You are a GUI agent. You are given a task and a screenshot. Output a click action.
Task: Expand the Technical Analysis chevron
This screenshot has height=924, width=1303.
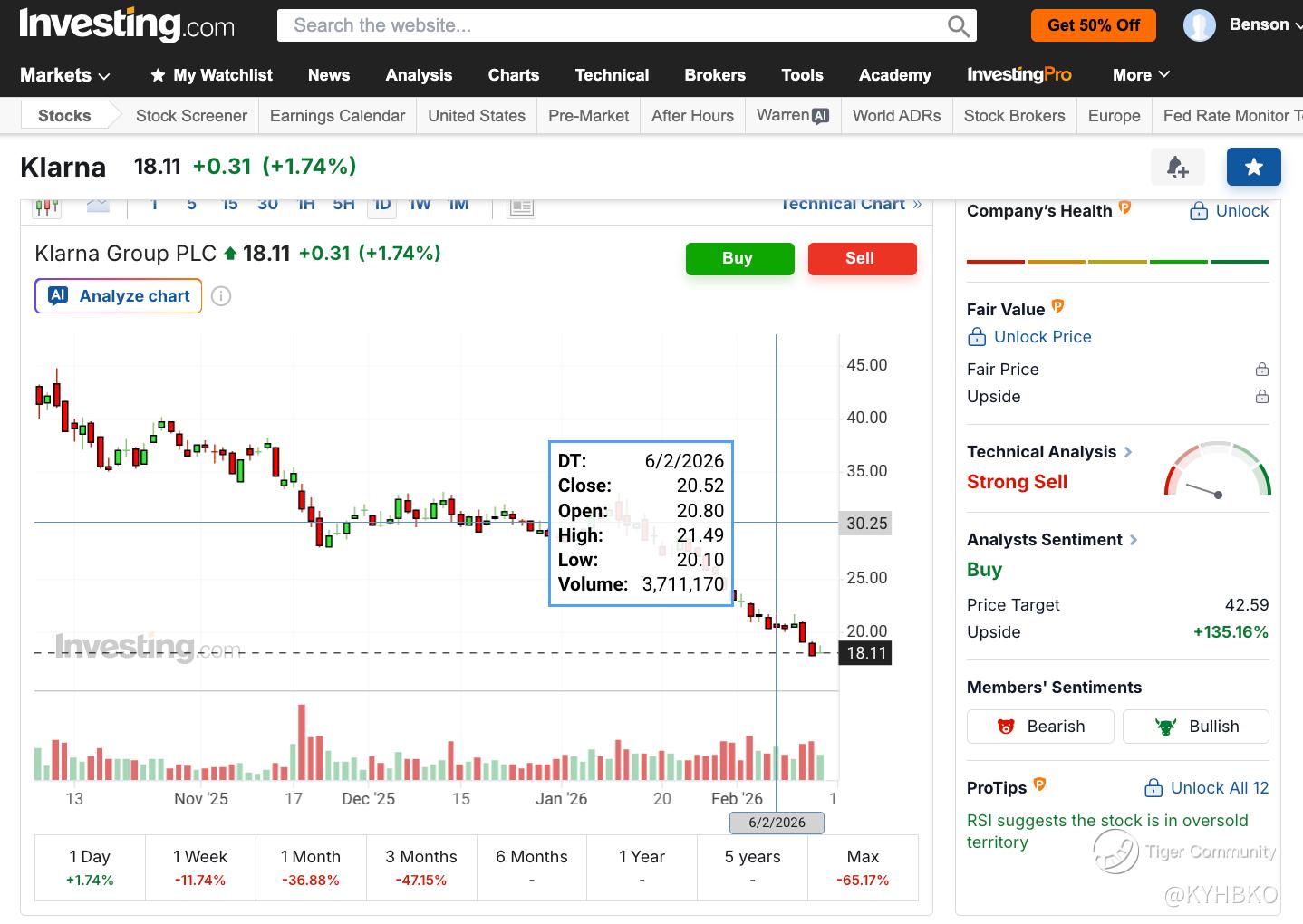[x=1128, y=452]
